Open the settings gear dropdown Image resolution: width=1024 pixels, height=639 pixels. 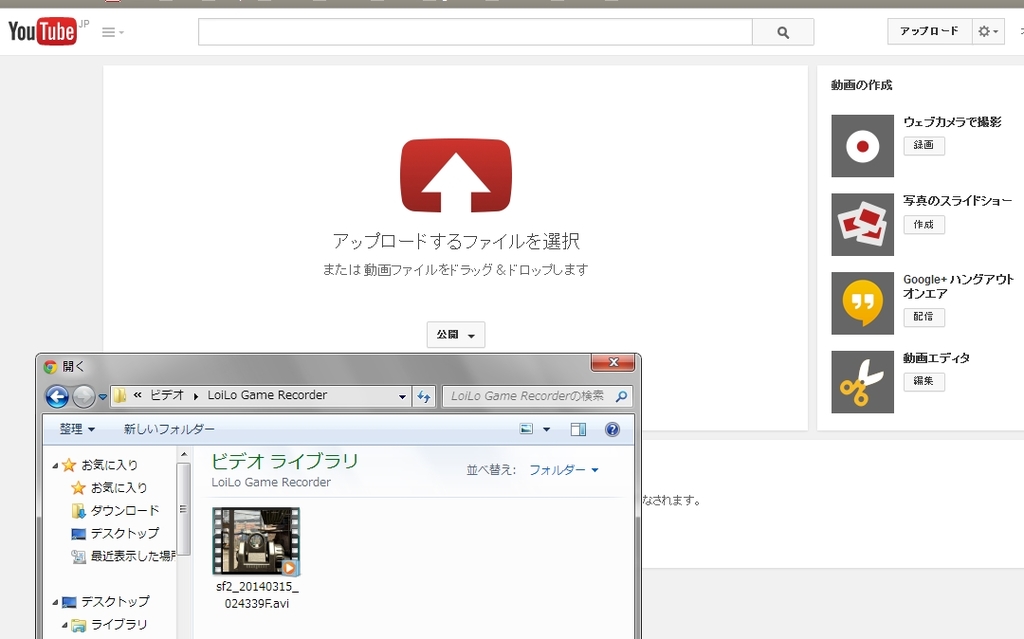[988, 32]
